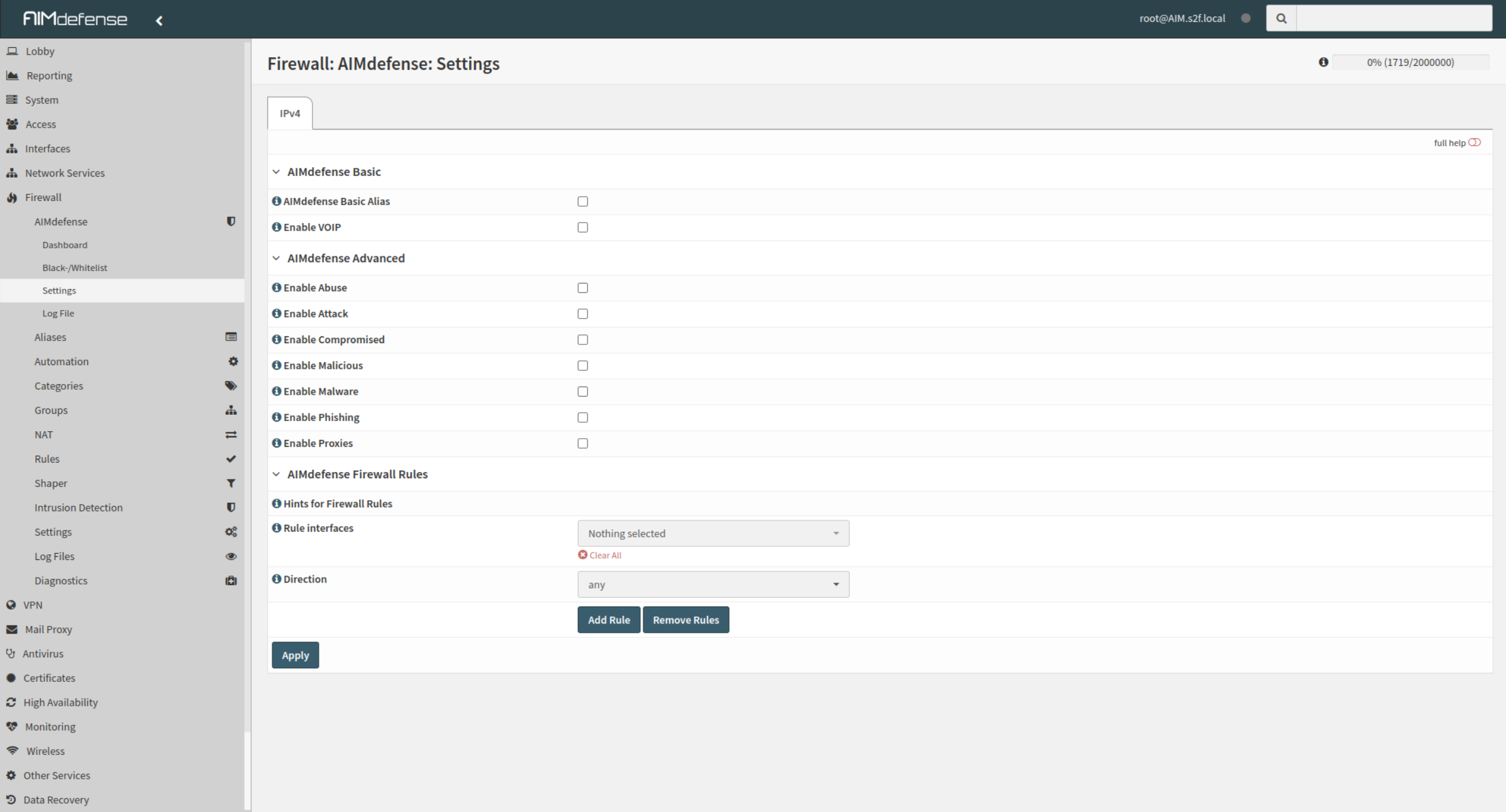Image resolution: width=1506 pixels, height=812 pixels.
Task: Click shield icon next to AIMdefense menu
Action: click(x=231, y=221)
